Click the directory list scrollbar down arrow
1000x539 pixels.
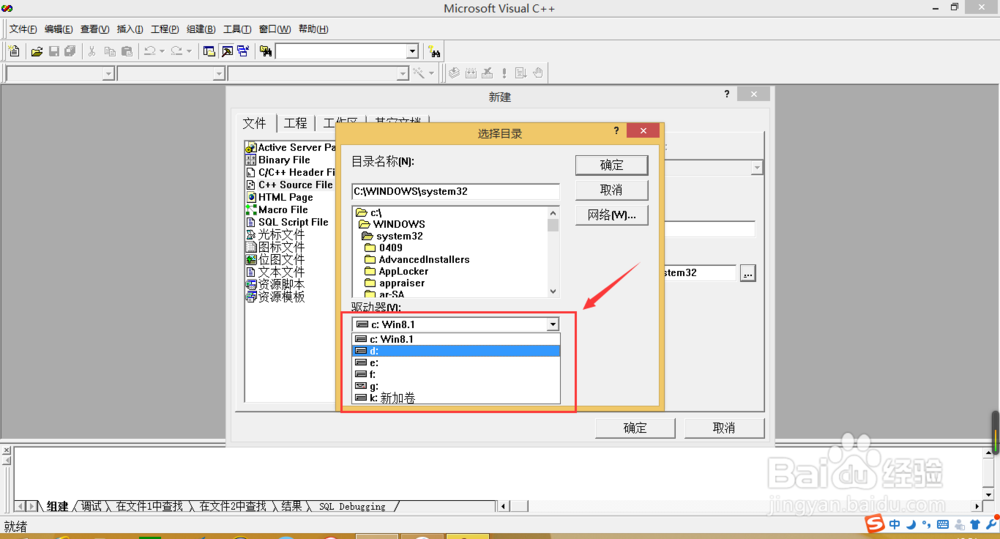tap(553, 291)
